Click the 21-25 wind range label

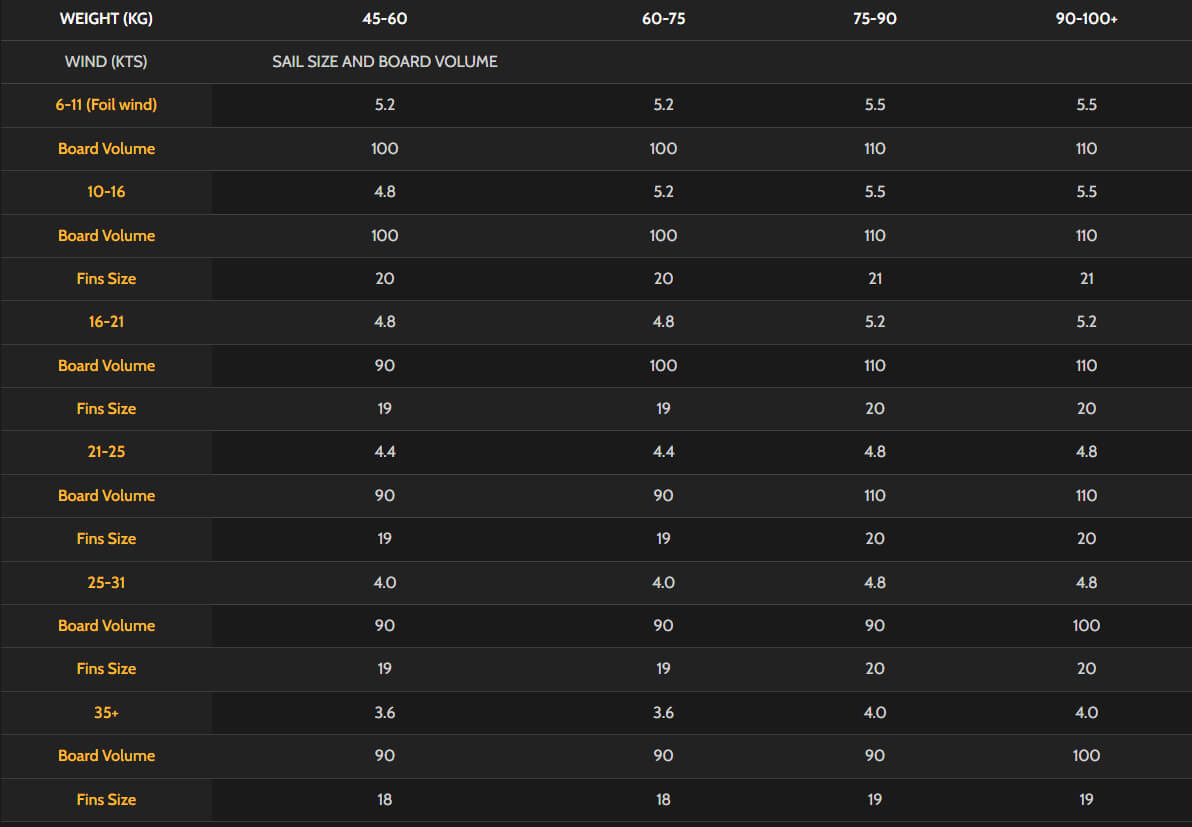coord(106,452)
